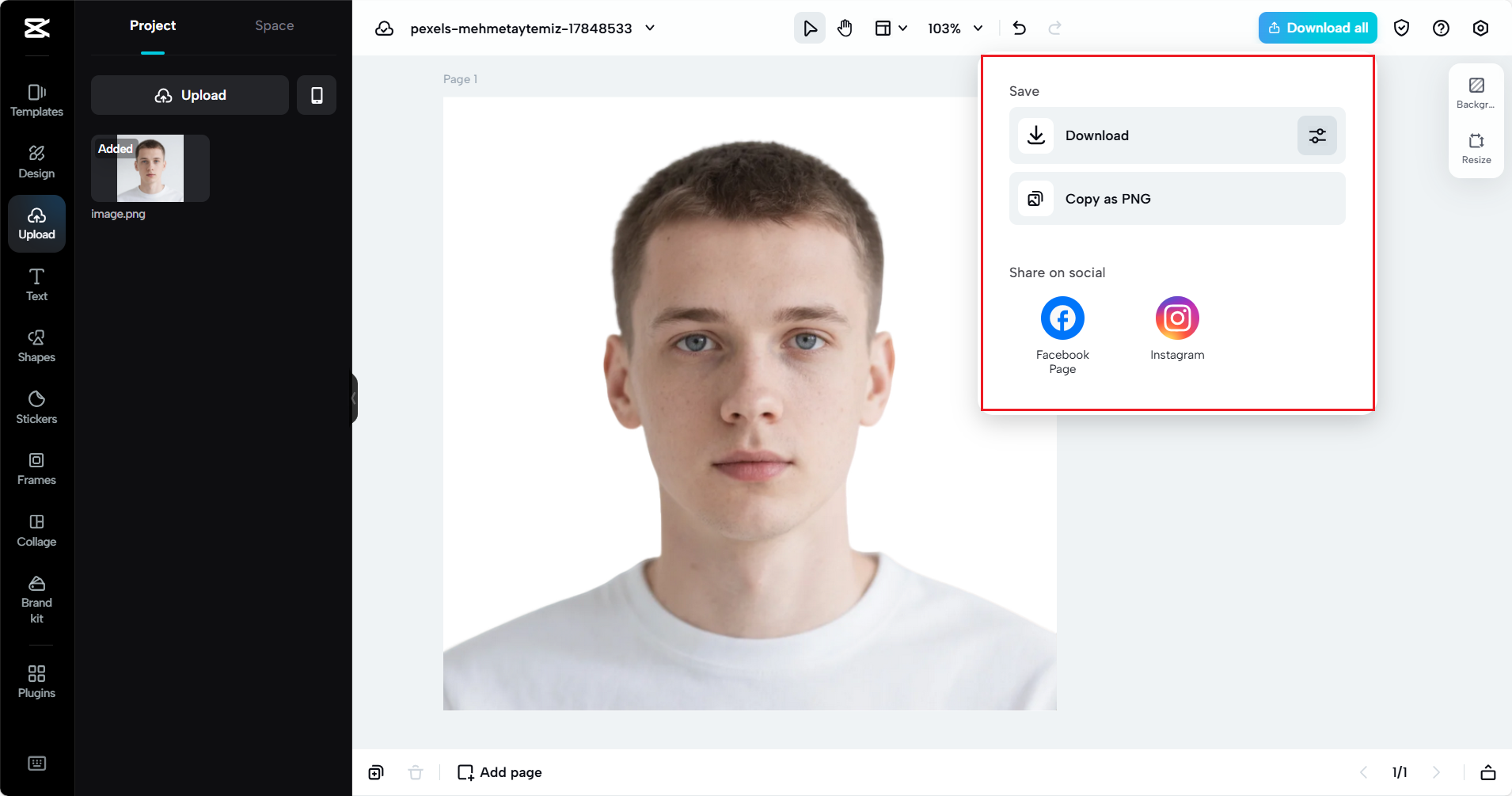This screenshot has height=796, width=1512.
Task: Open the Templates panel
Action: click(x=36, y=101)
